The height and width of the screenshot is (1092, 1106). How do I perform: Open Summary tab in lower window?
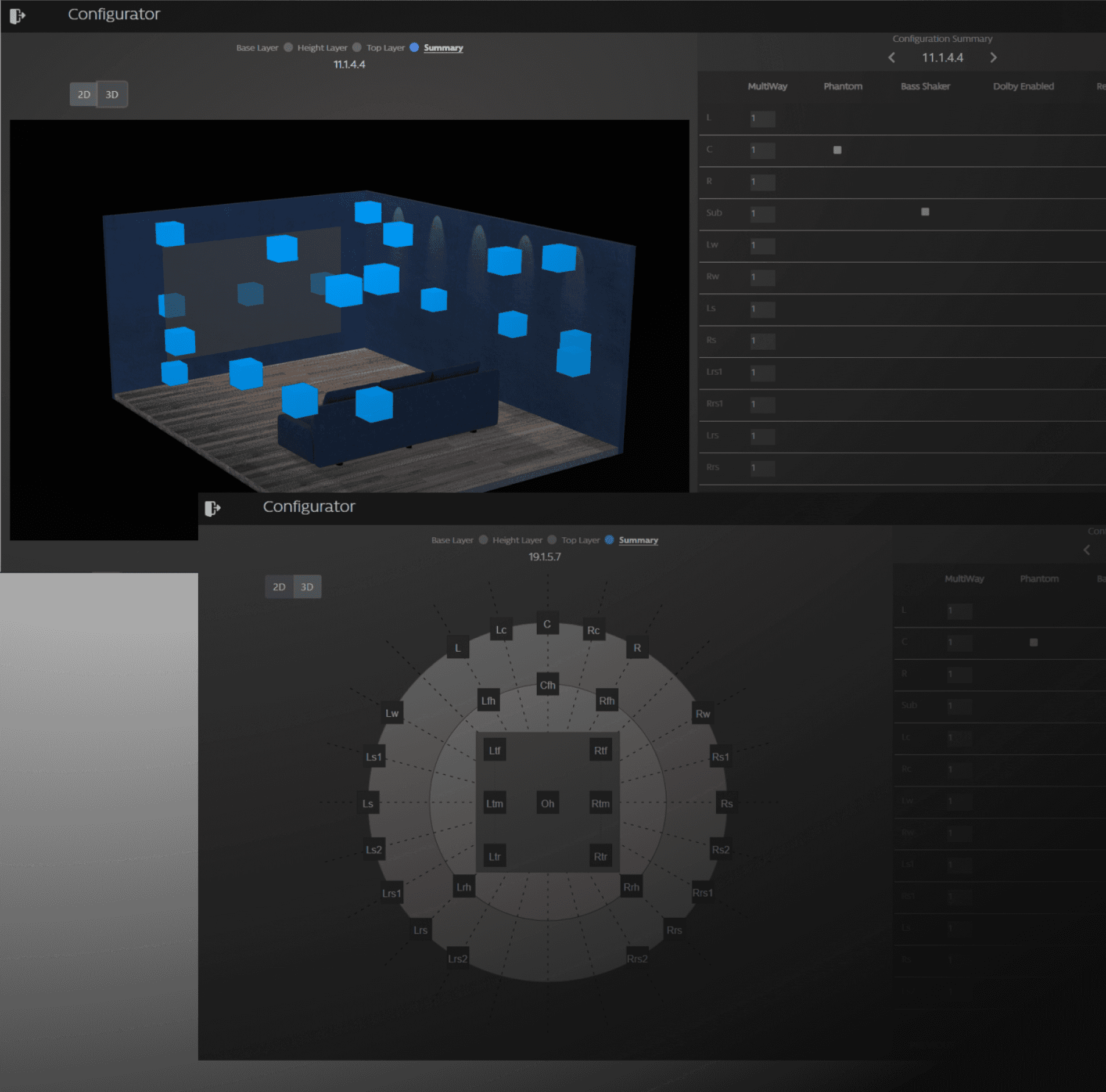[x=638, y=540]
